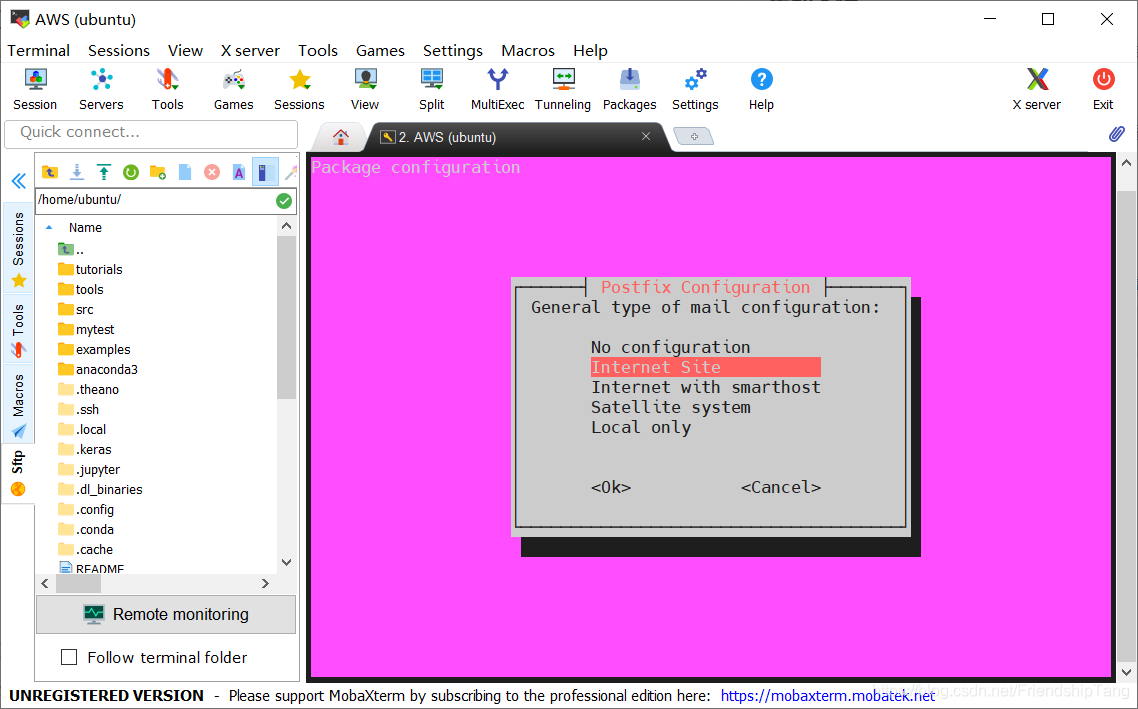Open the Games menu in menu bar
The height and width of the screenshot is (709, 1138).
point(380,51)
